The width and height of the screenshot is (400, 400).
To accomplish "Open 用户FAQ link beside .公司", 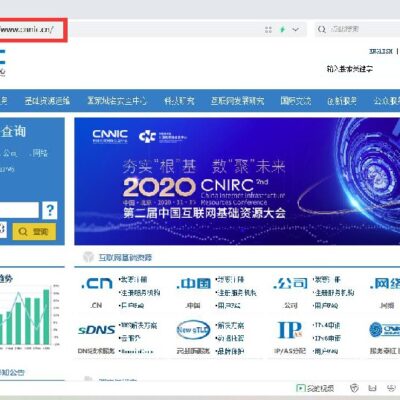I will (325, 305).
